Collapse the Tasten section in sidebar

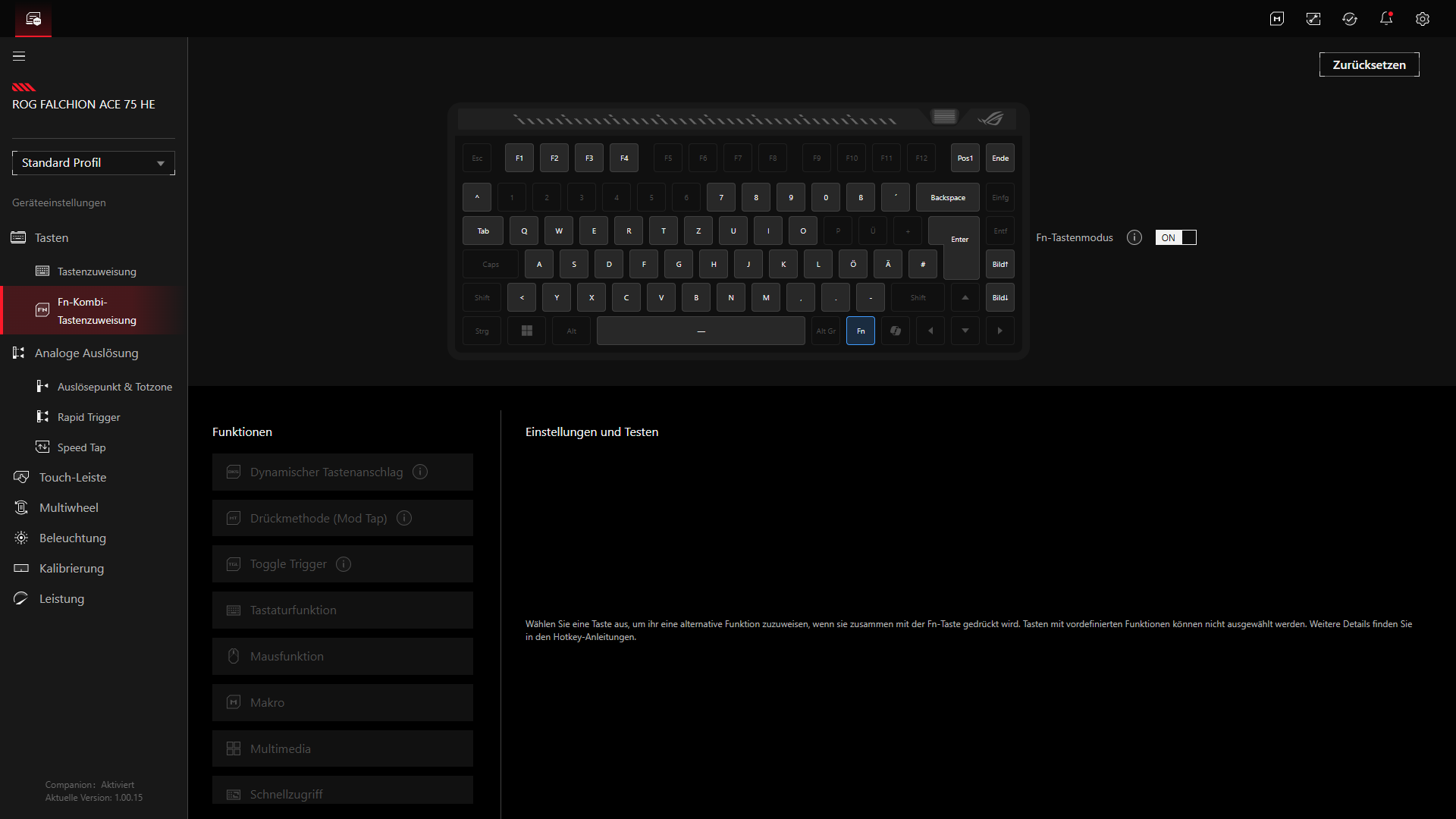coord(52,237)
